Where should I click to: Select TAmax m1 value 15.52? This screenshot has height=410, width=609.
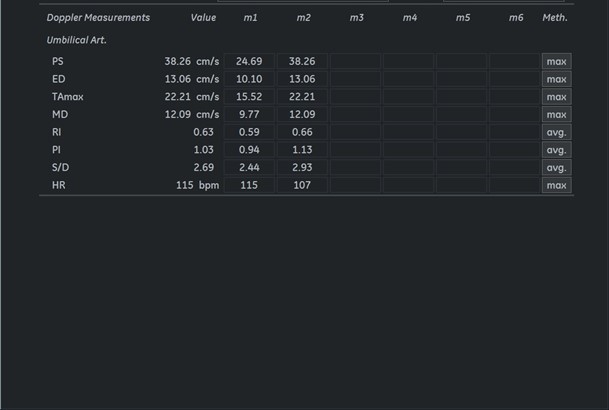pos(249,97)
